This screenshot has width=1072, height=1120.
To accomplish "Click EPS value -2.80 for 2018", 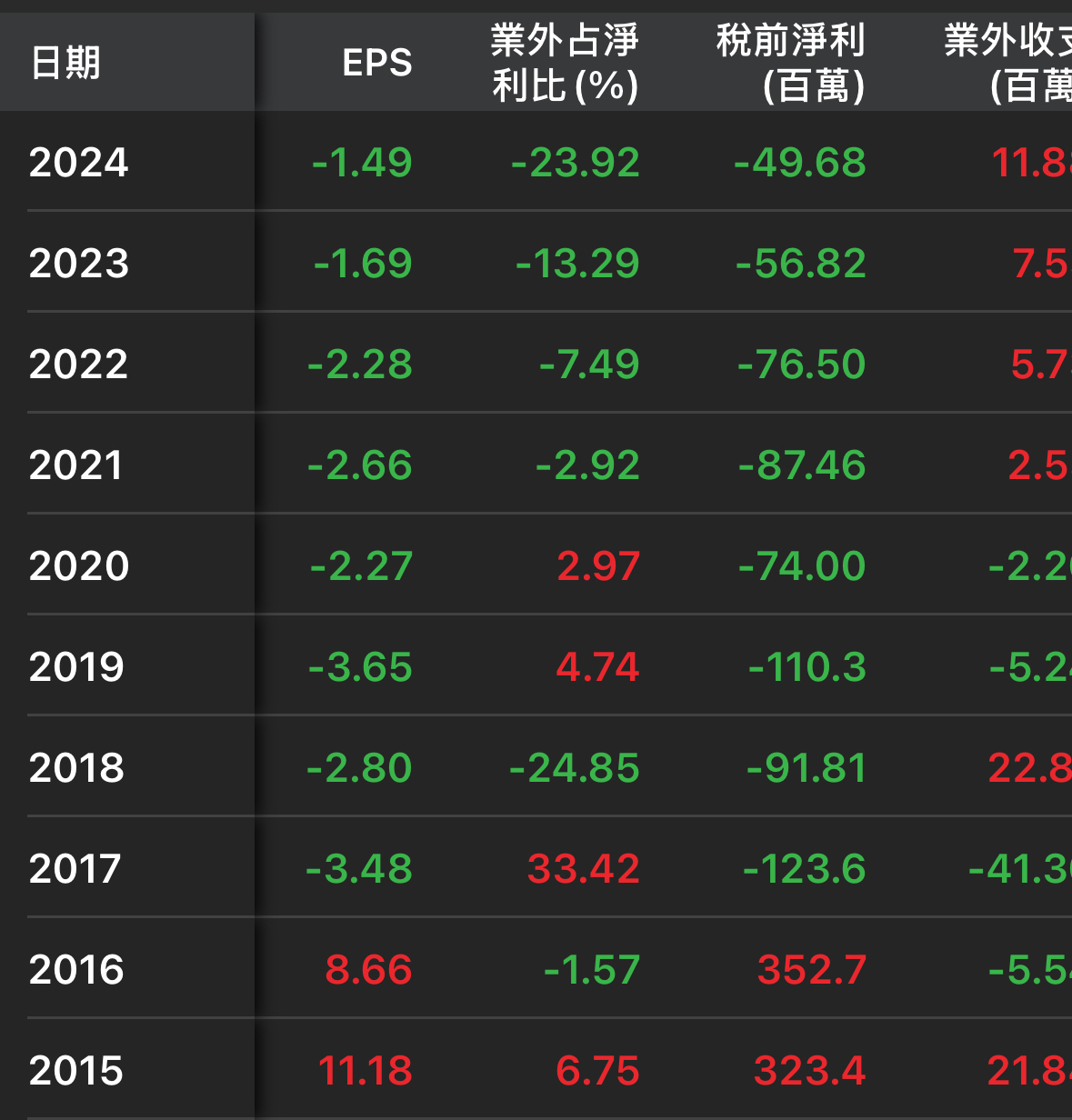I will coord(359,768).
